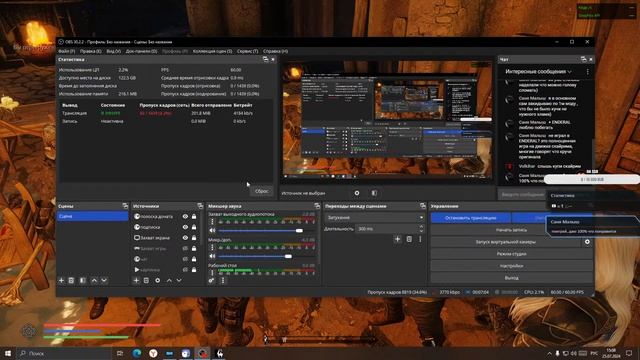Move source up with Sources up arrow

(x=169, y=280)
